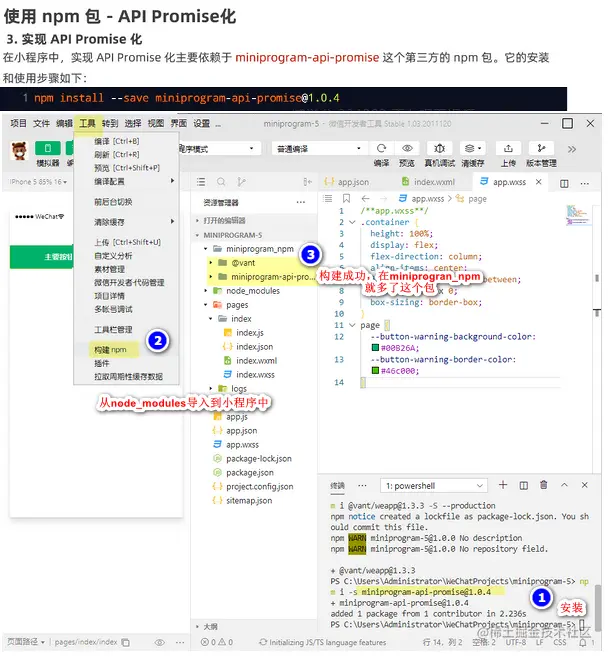The height and width of the screenshot is (657, 609).
Task: Open sitemap.json file
Action: [x=249, y=501]
